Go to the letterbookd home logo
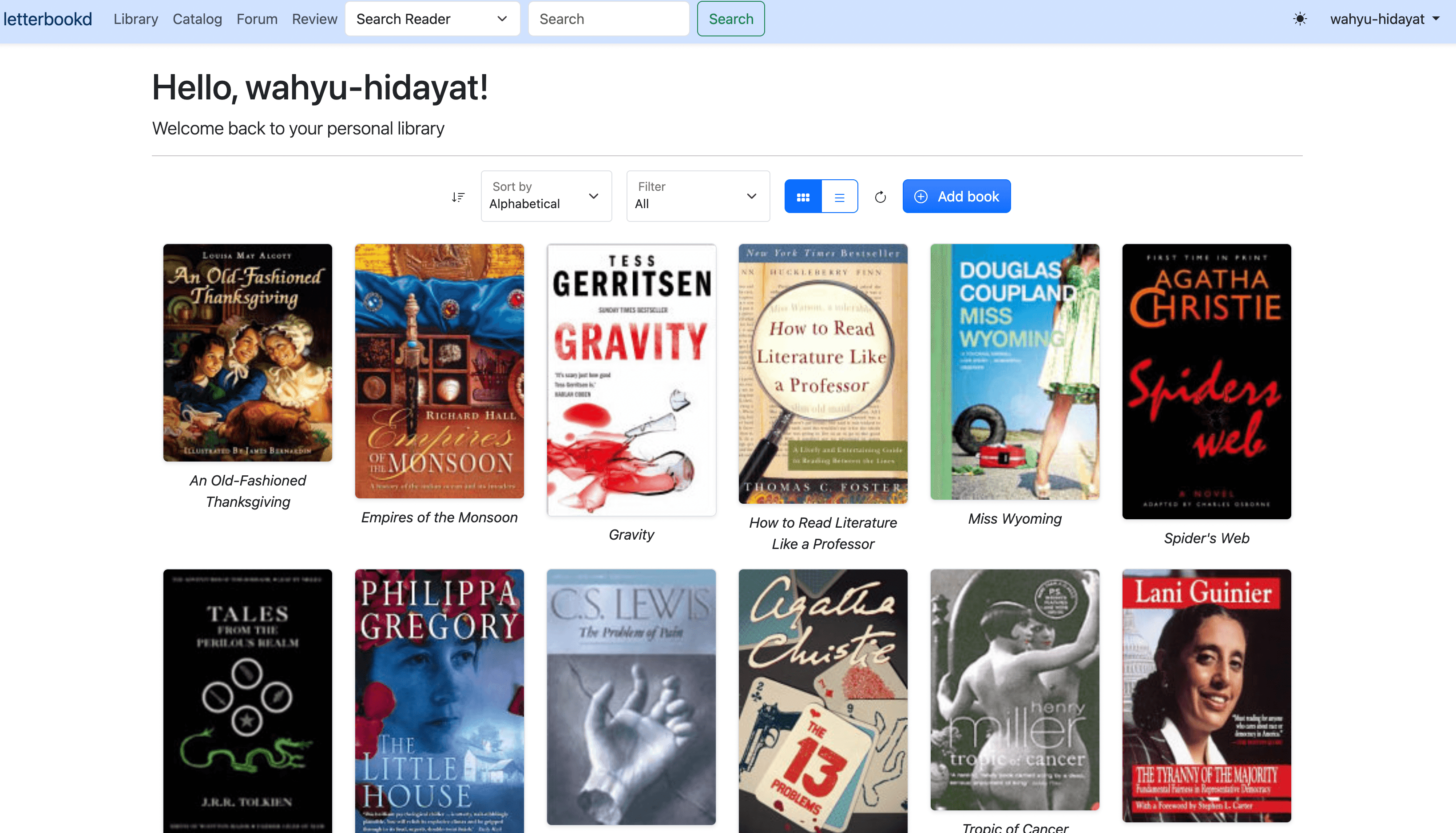Image resolution: width=1456 pixels, height=833 pixels. pyautogui.click(x=48, y=19)
